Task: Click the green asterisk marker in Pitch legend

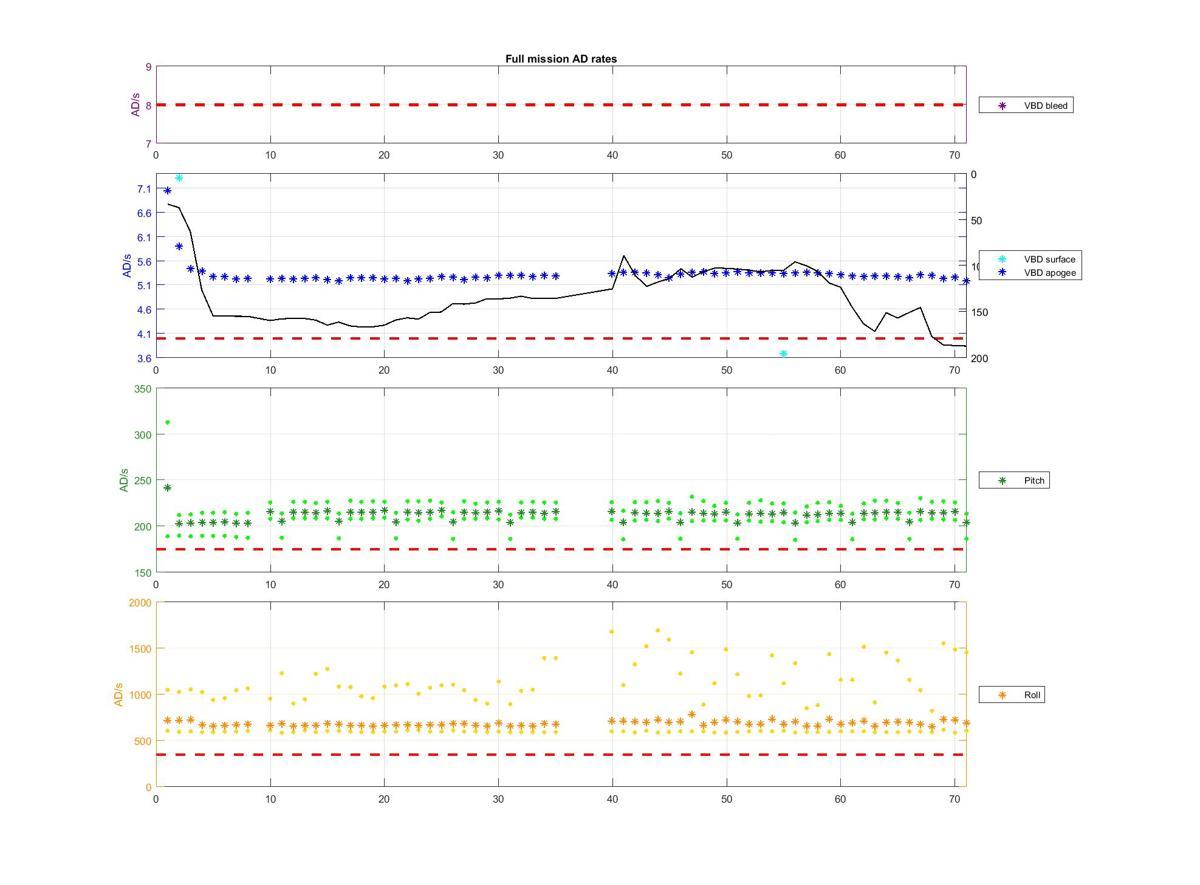Action: [x=1002, y=481]
